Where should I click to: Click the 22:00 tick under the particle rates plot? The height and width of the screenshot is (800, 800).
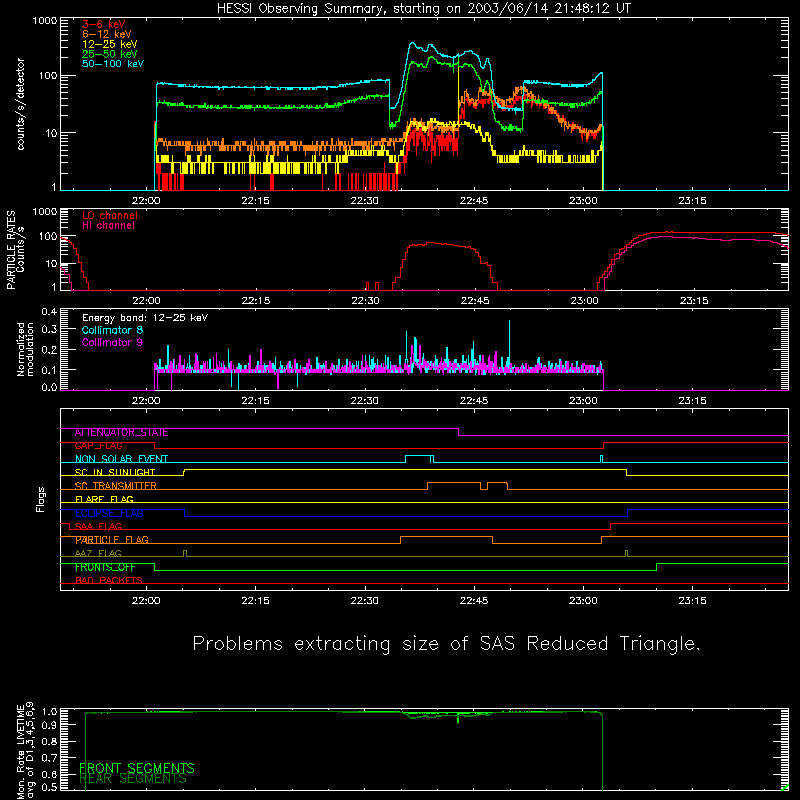146,301
